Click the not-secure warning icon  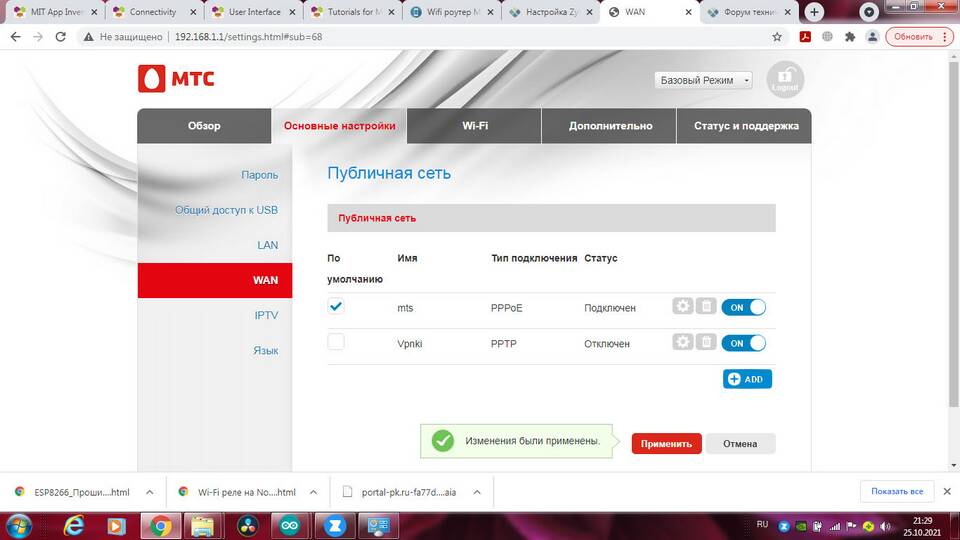tap(89, 37)
